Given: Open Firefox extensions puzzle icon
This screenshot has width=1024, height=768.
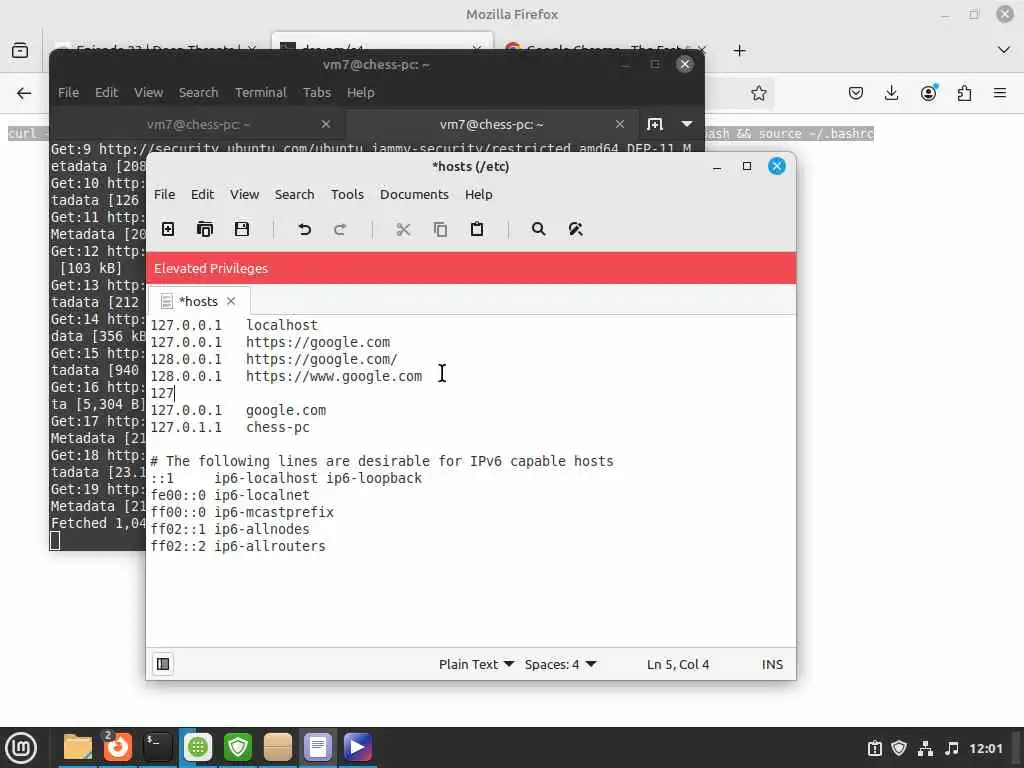Looking at the screenshot, I should tap(964, 93).
